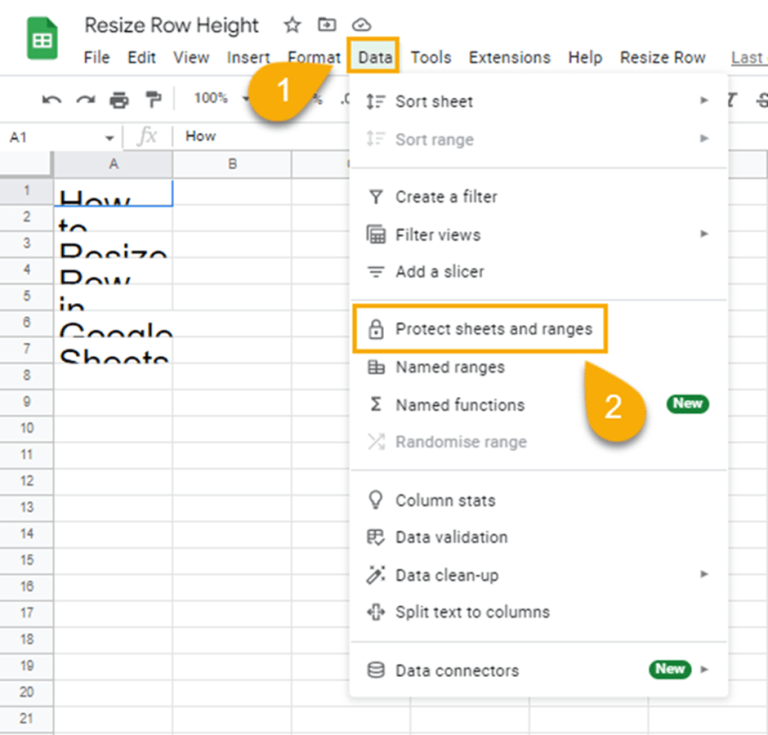
Task: Select Add a slicer
Action: point(539,272)
